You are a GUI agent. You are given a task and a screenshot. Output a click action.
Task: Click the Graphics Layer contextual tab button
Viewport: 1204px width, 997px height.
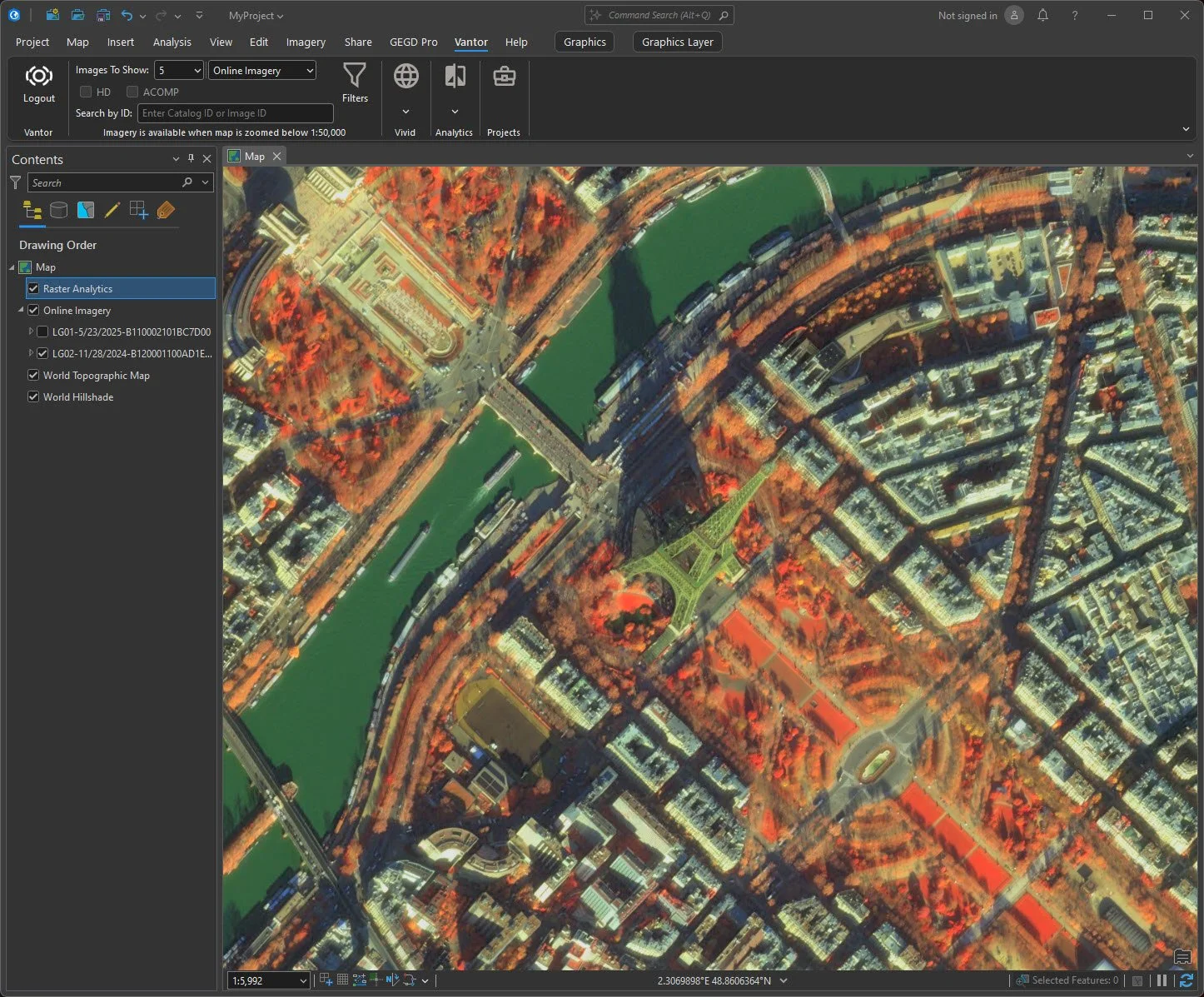(677, 42)
